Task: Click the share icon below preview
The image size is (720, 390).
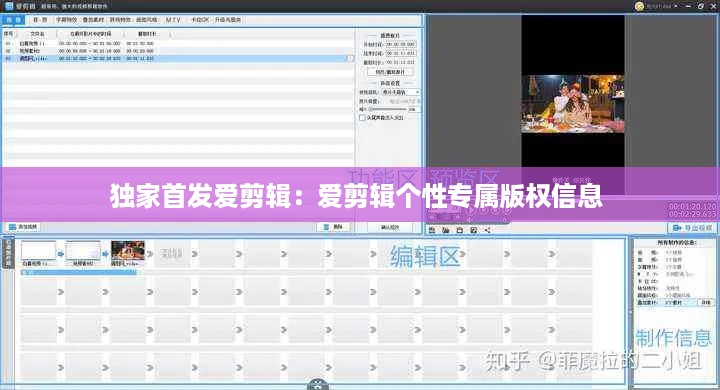Action: coord(487,230)
